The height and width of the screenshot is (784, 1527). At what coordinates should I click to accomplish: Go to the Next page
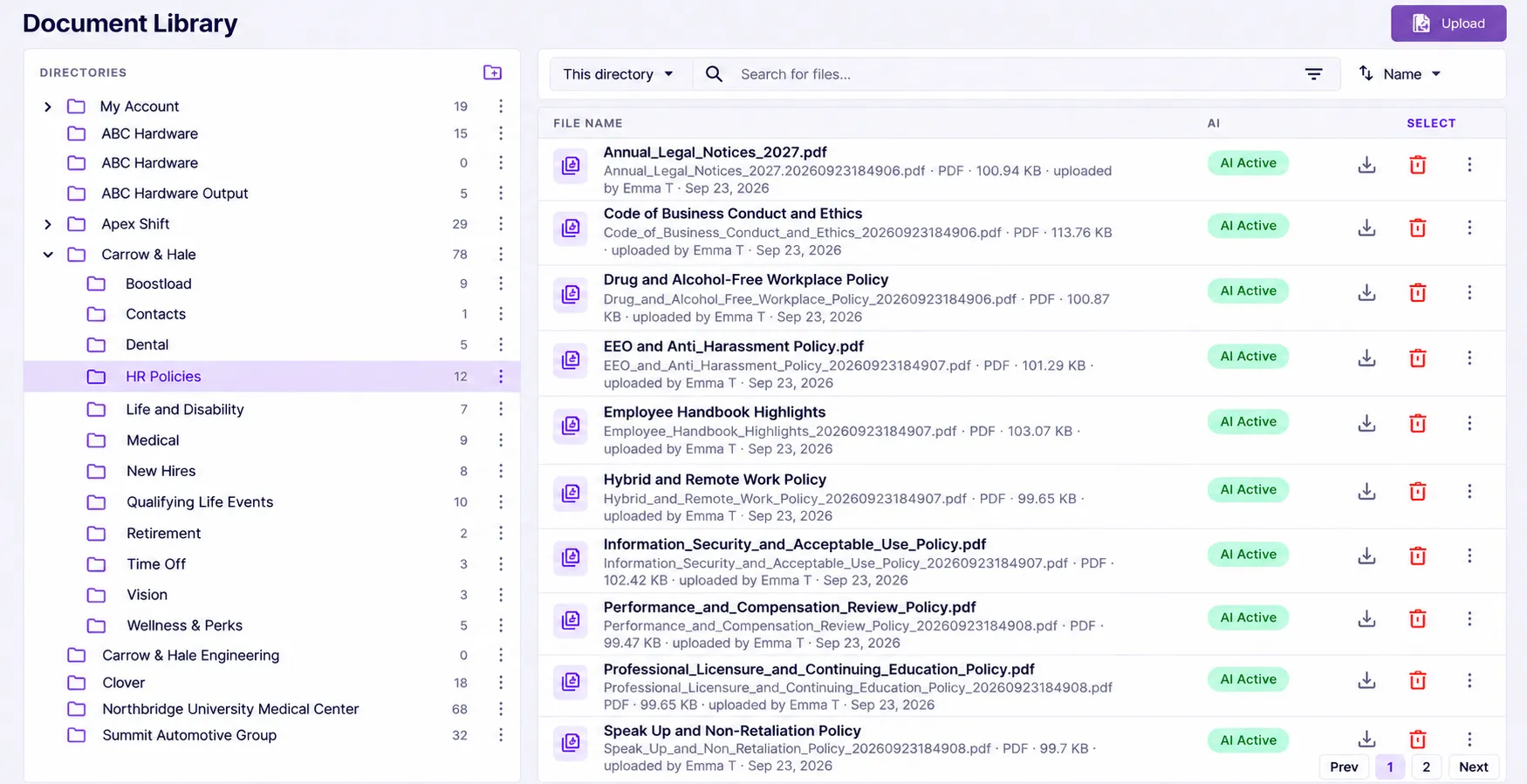coord(1473,767)
